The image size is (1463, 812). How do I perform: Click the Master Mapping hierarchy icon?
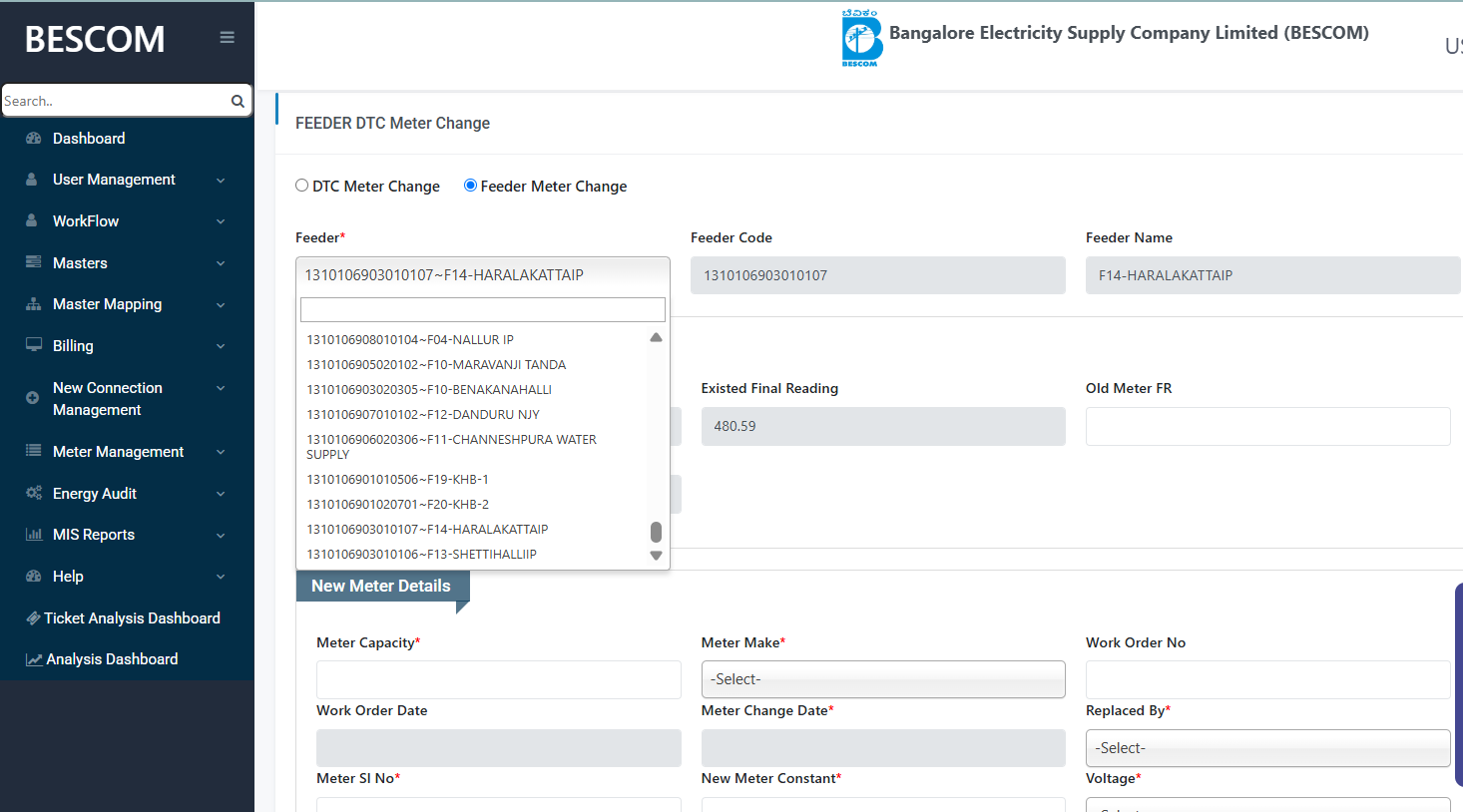(33, 304)
